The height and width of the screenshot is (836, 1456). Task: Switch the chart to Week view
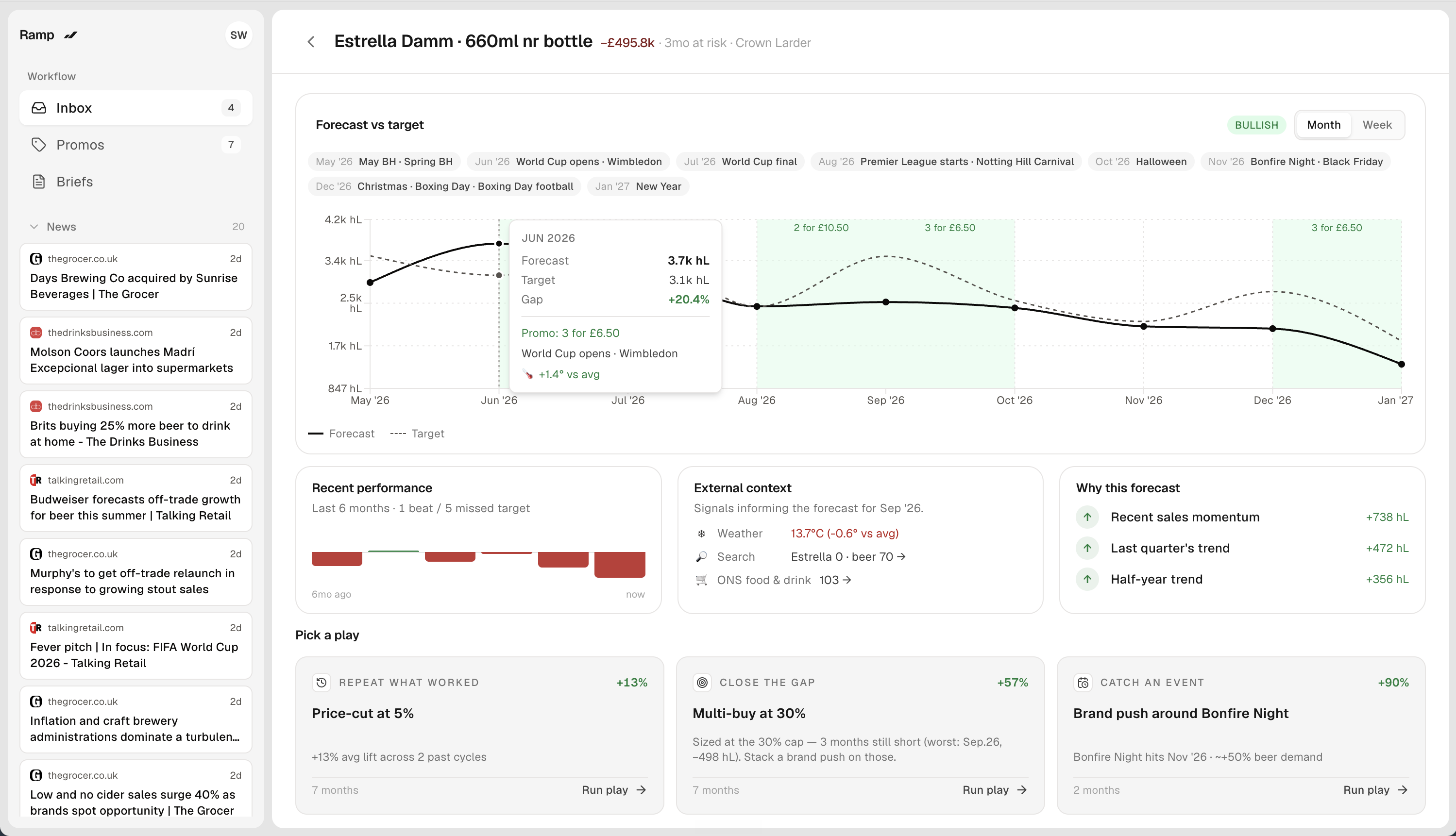[x=1377, y=125]
